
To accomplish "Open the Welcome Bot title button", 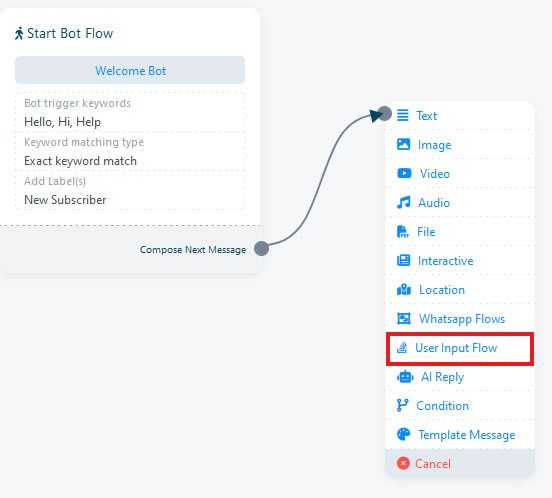I will coord(130,70).
